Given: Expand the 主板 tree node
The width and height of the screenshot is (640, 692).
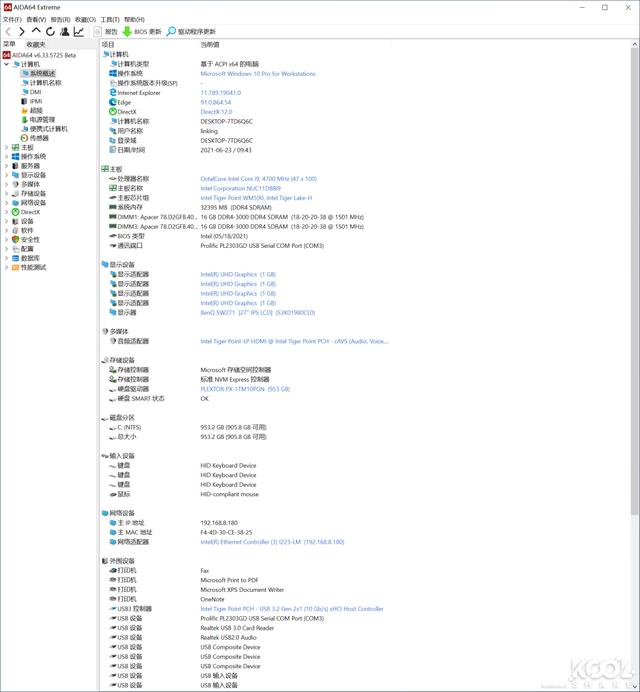Looking at the screenshot, I should (x=7, y=147).
